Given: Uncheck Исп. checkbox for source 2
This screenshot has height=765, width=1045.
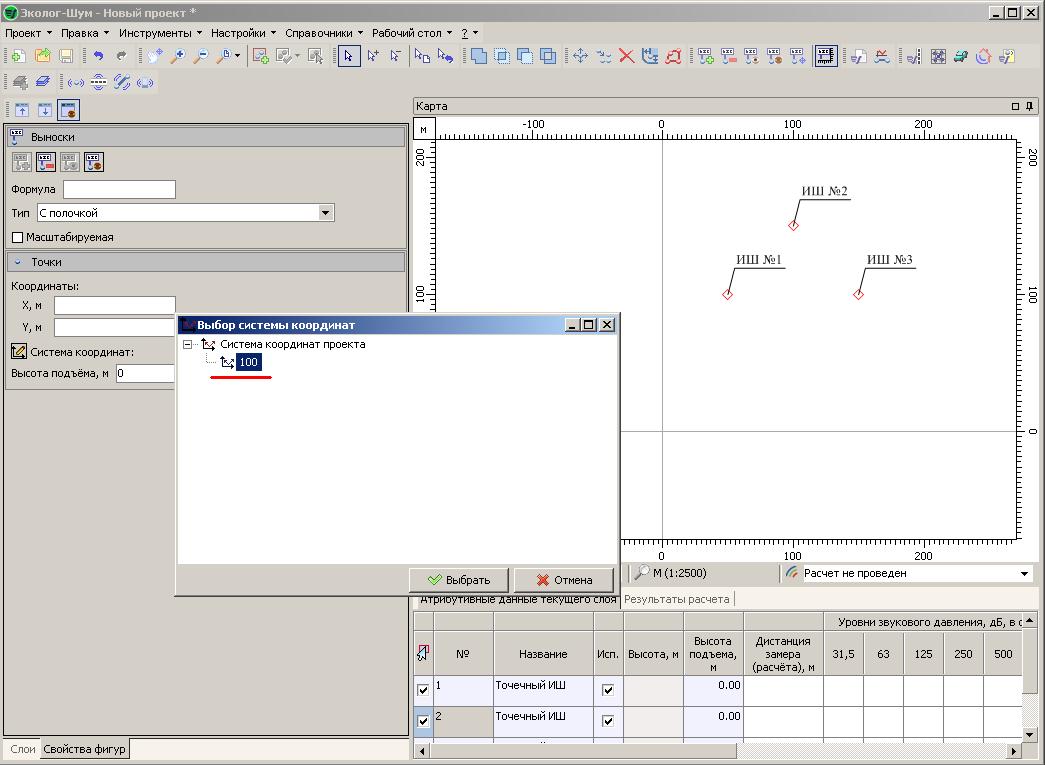Looking at the screenshot, I should click(607, 721).
